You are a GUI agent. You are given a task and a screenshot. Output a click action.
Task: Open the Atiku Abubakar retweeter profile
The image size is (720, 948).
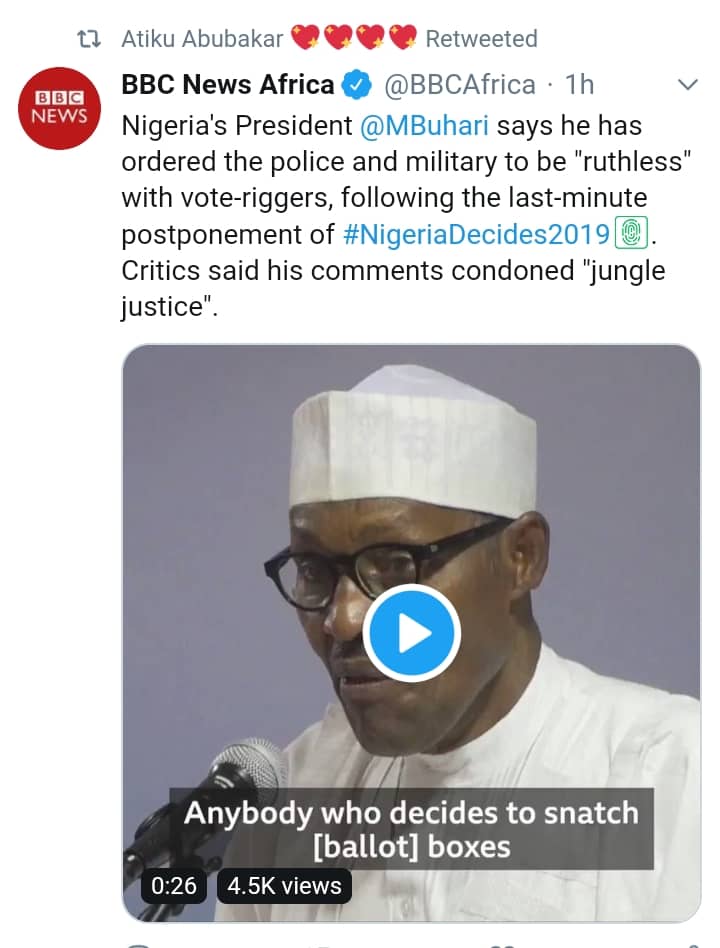[202, 39]
